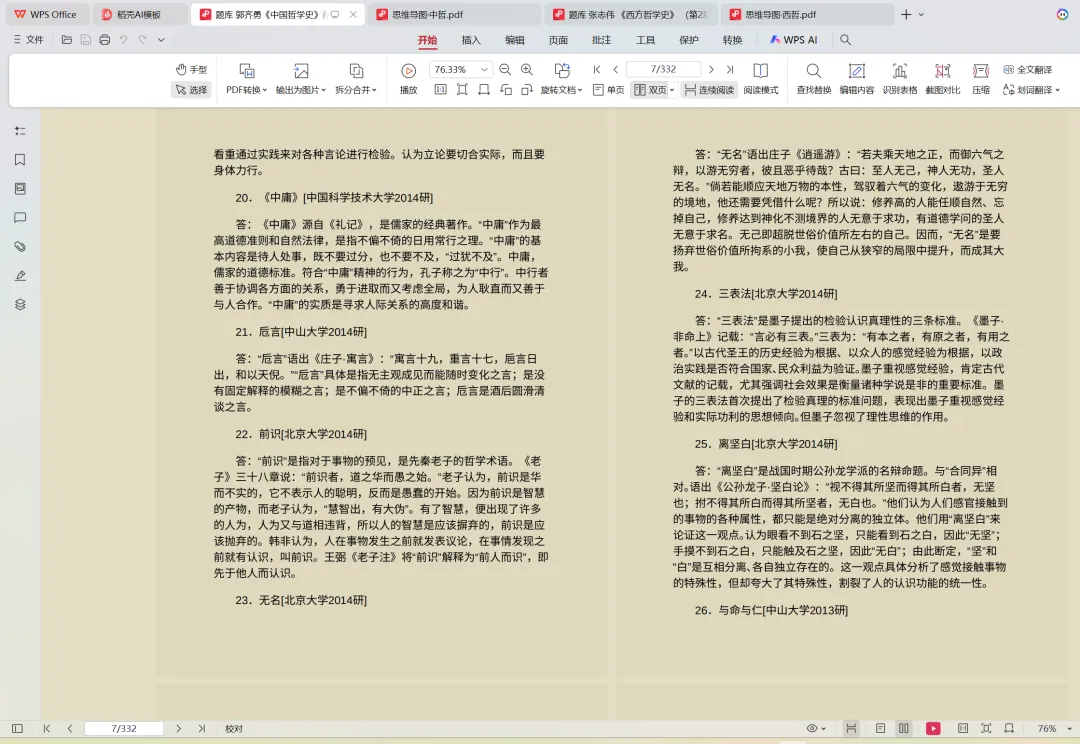Image resolution: width=1080 pixels, height=744 pixels.
Task: Click the 校对 proofreading button
Action: point(232,729)
